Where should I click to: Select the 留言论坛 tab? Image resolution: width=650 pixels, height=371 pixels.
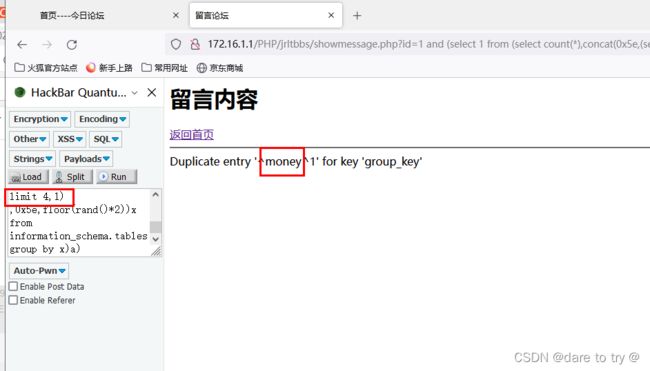coord(266,15)
